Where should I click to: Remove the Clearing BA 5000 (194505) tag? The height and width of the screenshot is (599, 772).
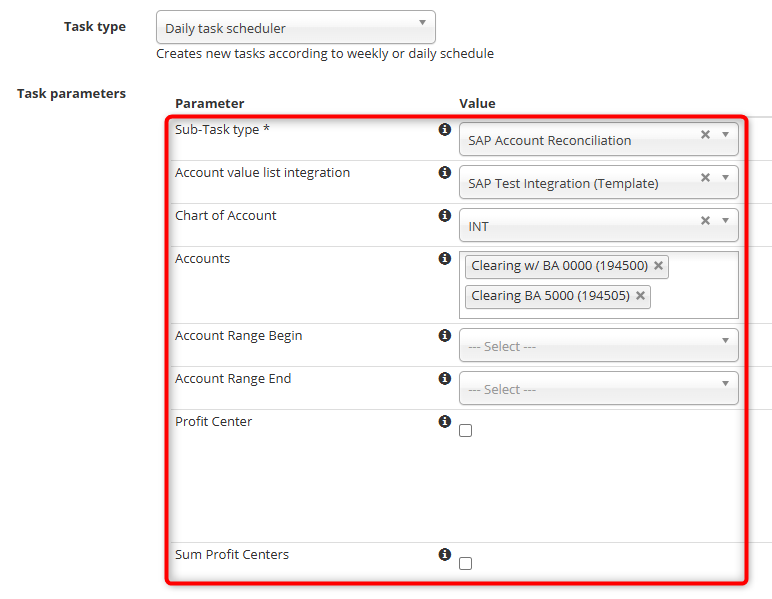click(x=640, y=296)
